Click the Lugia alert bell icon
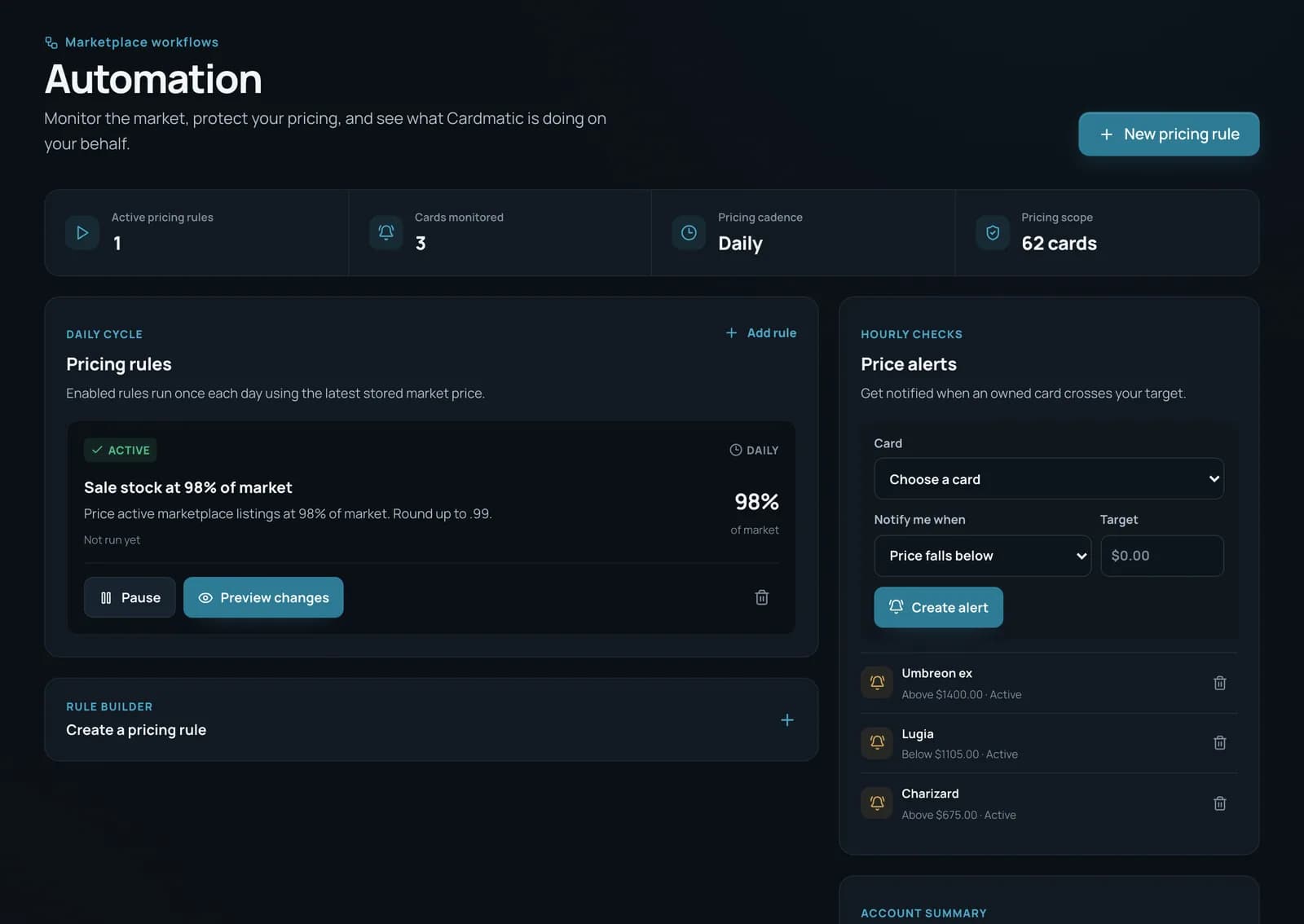Image resolution: width=1304 pixels, height=924 pixels. pos(877,742)
